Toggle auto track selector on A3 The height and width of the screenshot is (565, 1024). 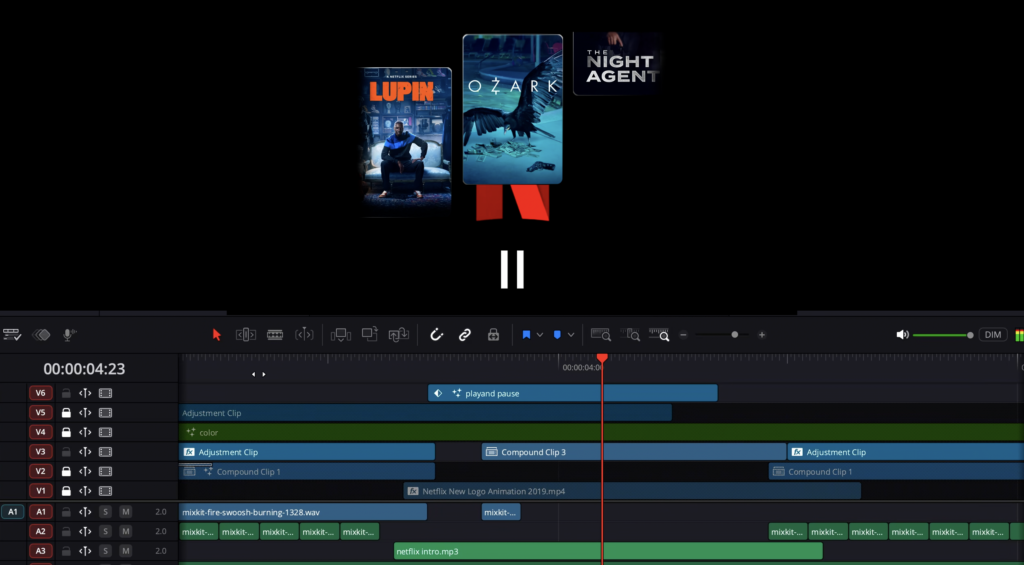coord(85,551)
